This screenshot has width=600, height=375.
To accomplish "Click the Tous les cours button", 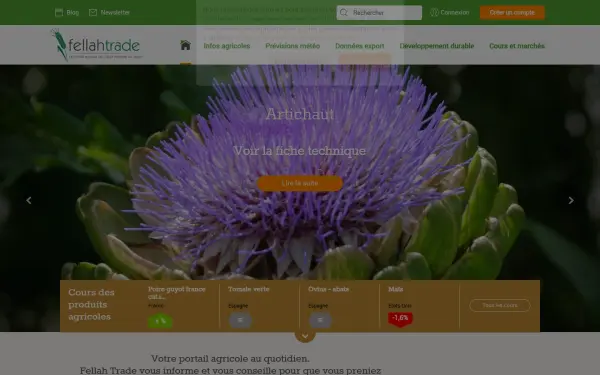I will tap(500, 305).
